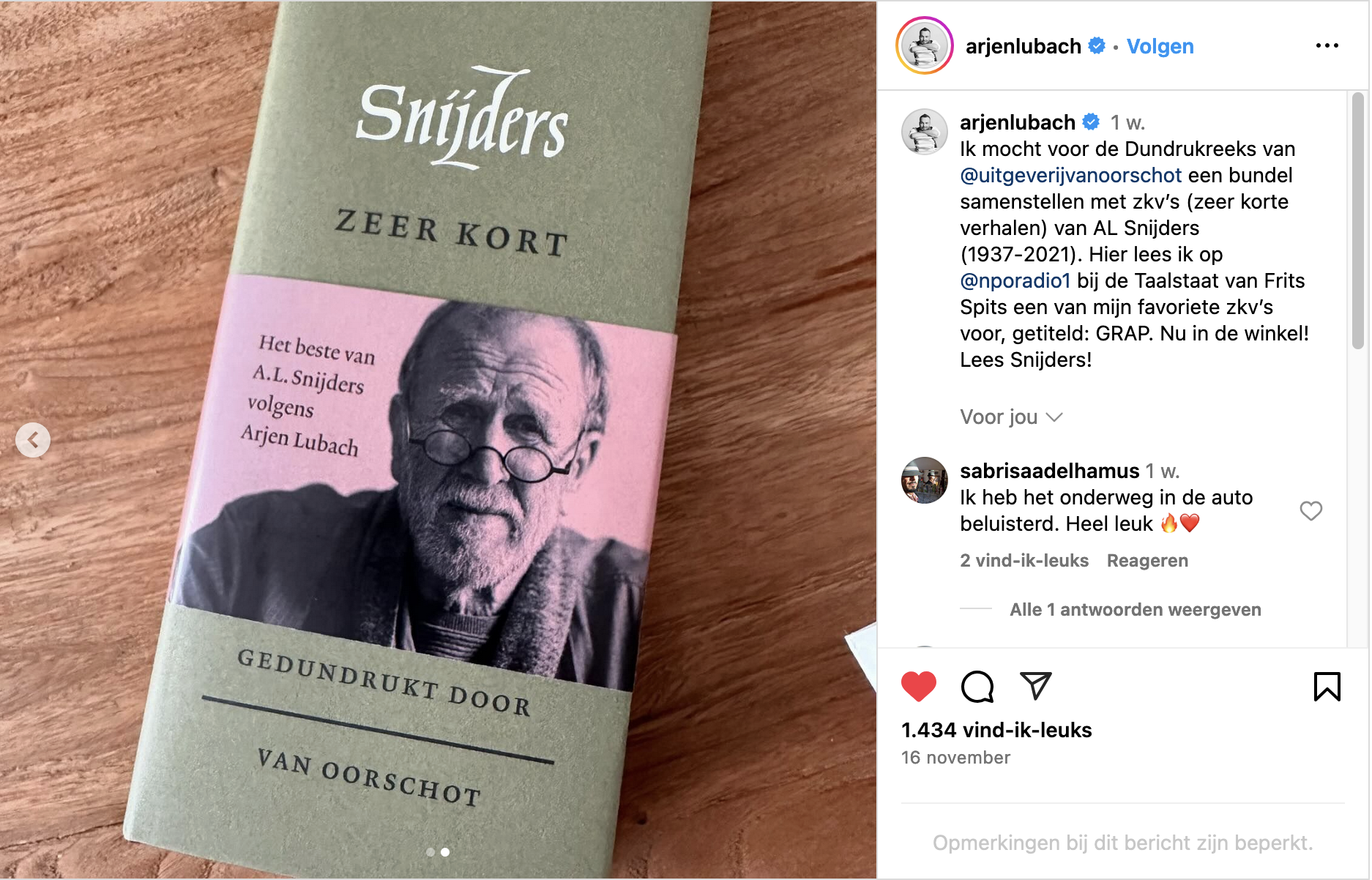Viewport: 1372px width, 880px height.
Task: Unlike the post with the red heart
Action: click(x=919, y=687)
